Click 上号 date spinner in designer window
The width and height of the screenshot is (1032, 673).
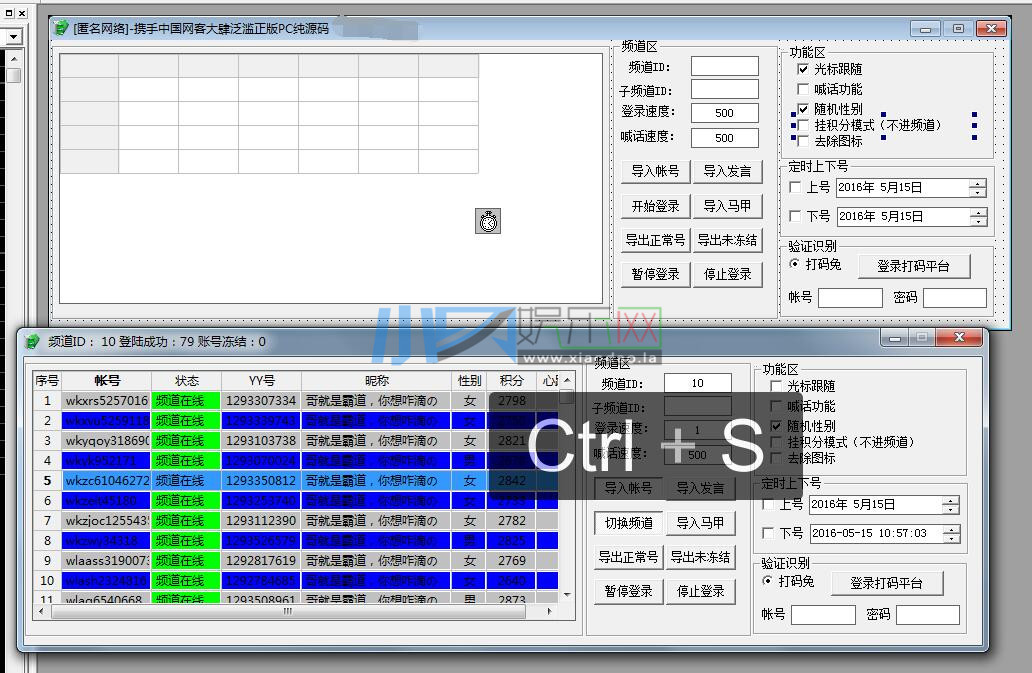(978, 187)
